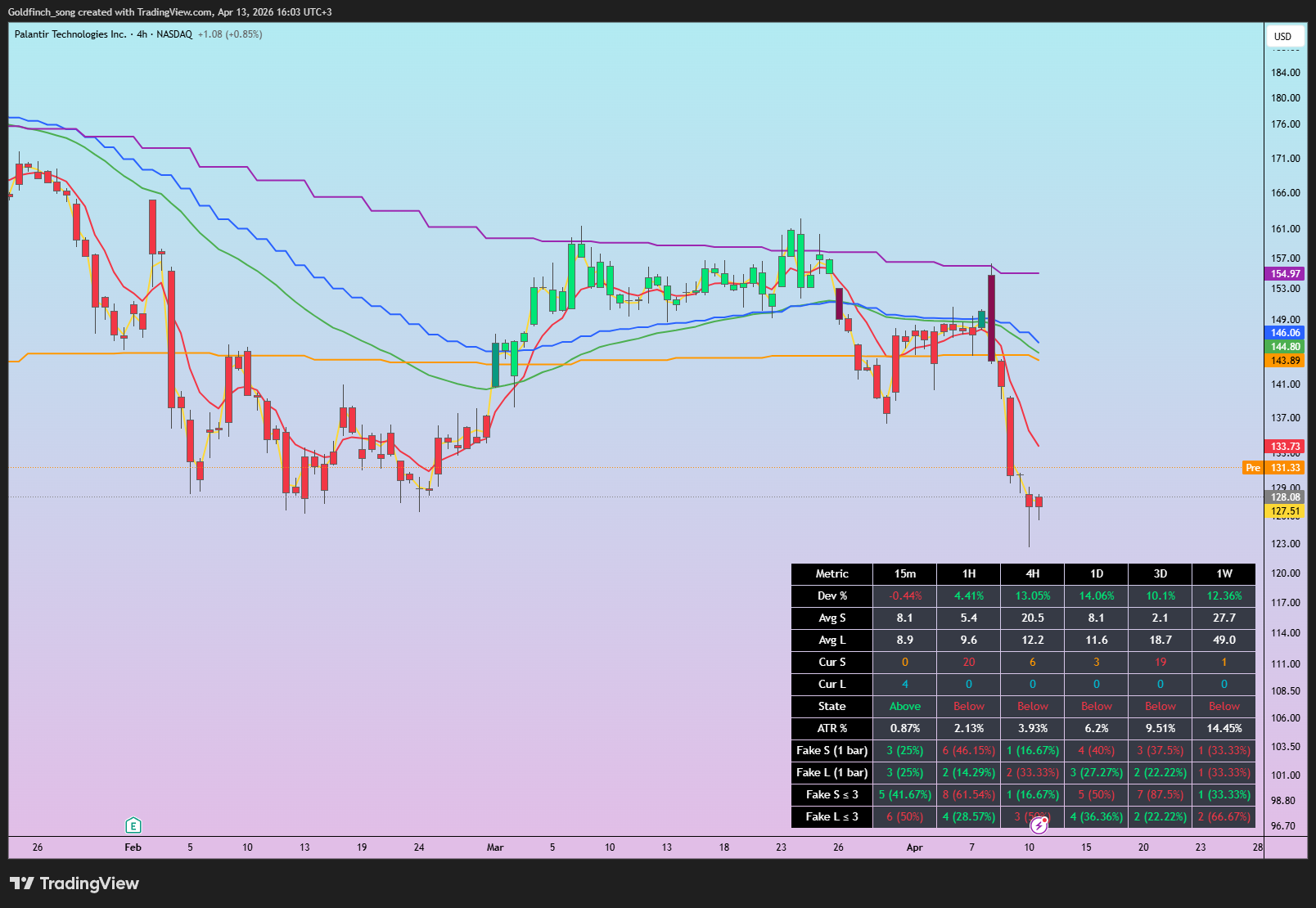
Task: Click the Goldfinch_song created with TradingView.com header
Action: click(x=170, y=12)
